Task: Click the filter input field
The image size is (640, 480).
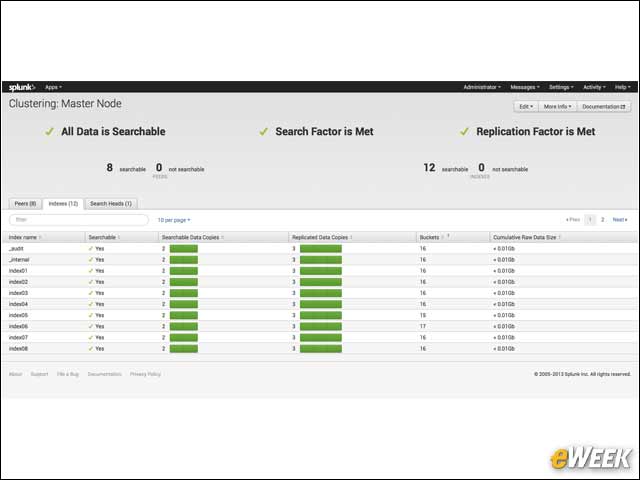Action: click(x=79, y=220)
